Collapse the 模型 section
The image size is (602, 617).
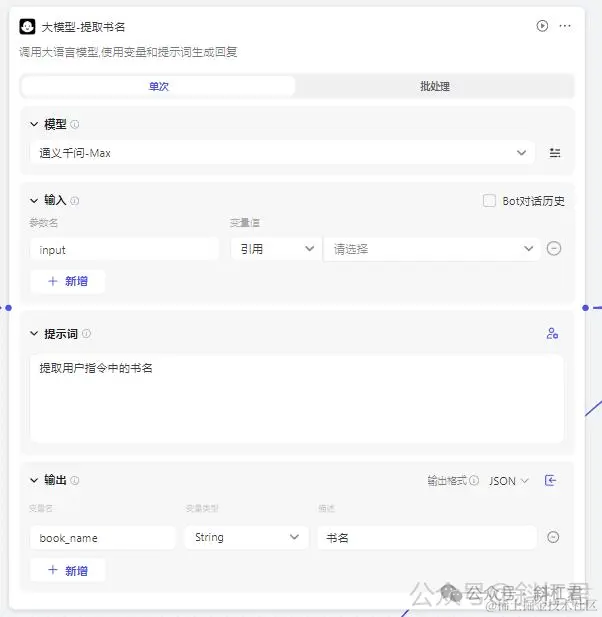34,124
